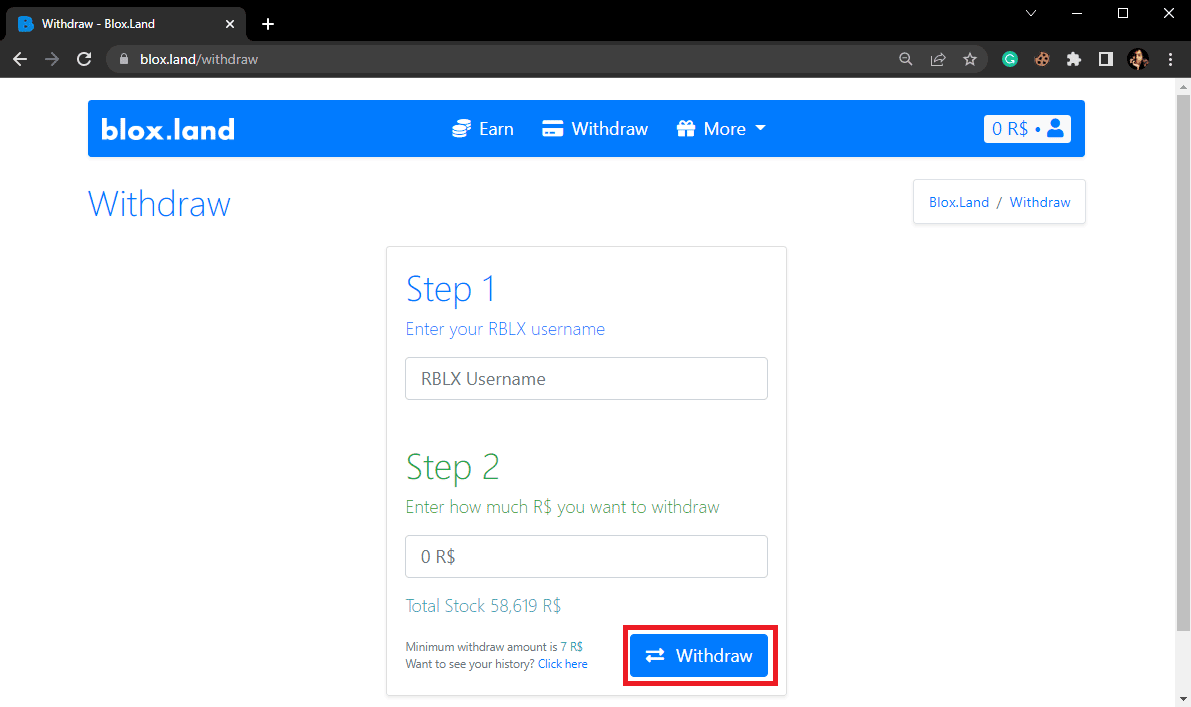Click the Blox.Land breadcrumb link
The width and height of the screenshot is (1191, 707).
(959, 202)
